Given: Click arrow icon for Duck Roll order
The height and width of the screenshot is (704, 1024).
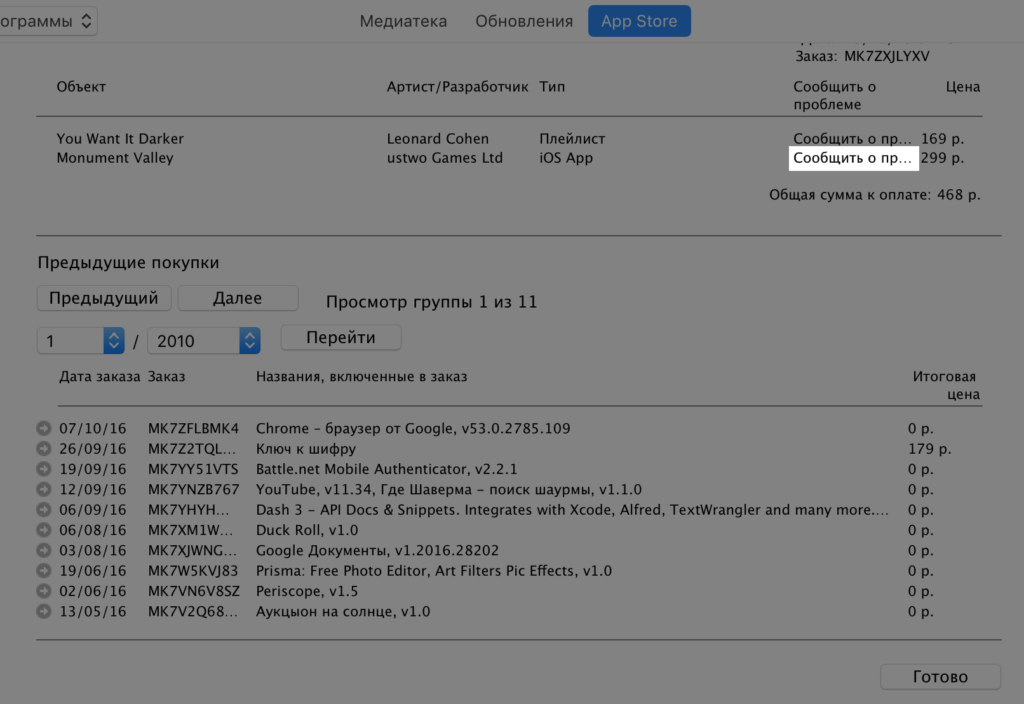Looking at the screenshot, I should 44,530.
